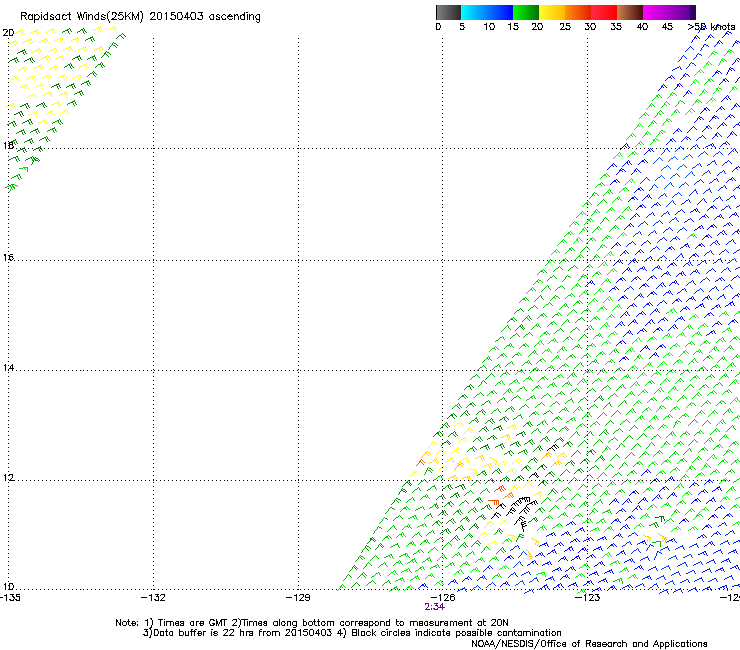Click the latitude label '18' on left axis

point(8,145)
